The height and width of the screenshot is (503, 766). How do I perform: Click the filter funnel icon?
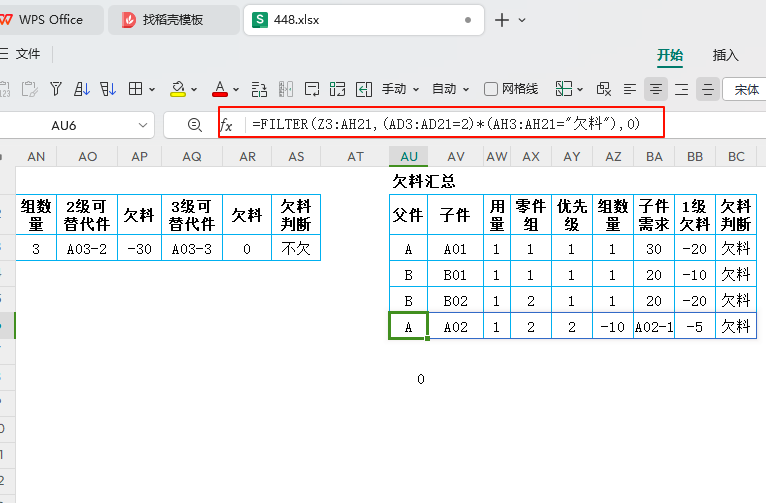(56, 89)
